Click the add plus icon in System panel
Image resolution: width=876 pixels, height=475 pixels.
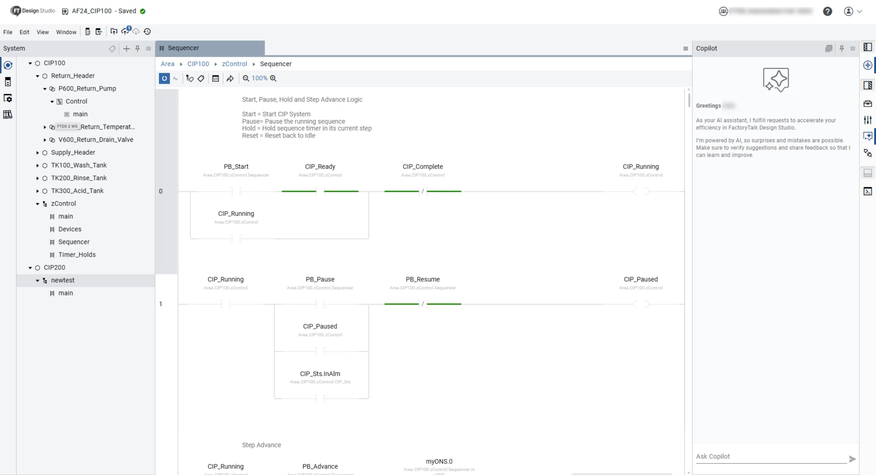point(126,48)
